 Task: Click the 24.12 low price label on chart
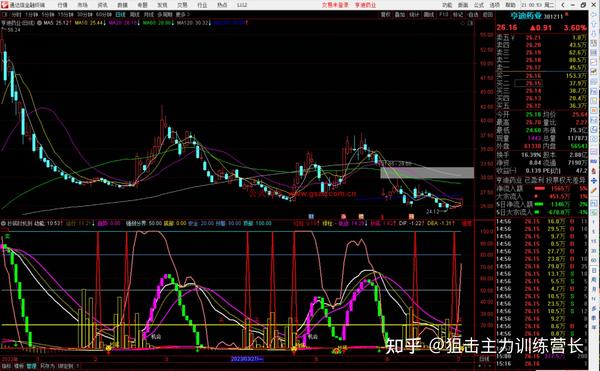pos(433,211)
